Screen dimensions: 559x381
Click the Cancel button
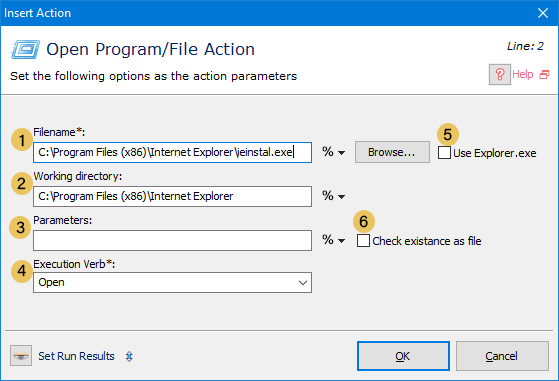(502, 356)
